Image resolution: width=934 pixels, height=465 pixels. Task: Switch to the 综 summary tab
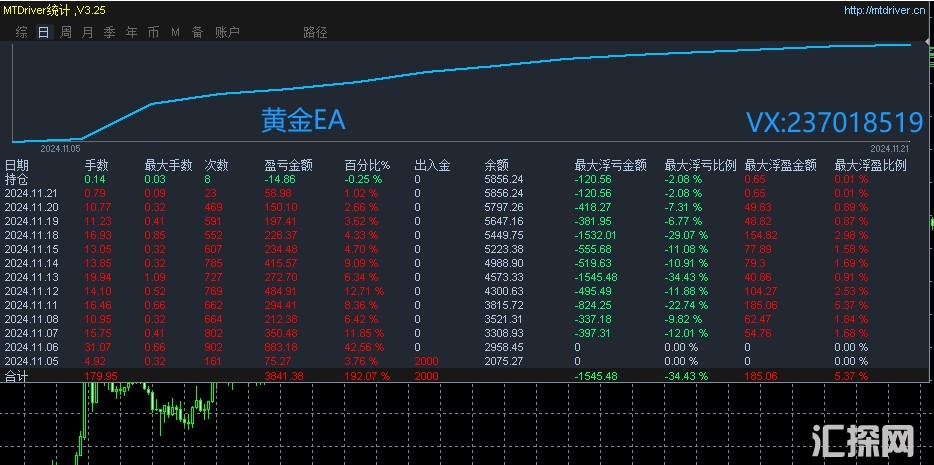[x=21, y=32]
